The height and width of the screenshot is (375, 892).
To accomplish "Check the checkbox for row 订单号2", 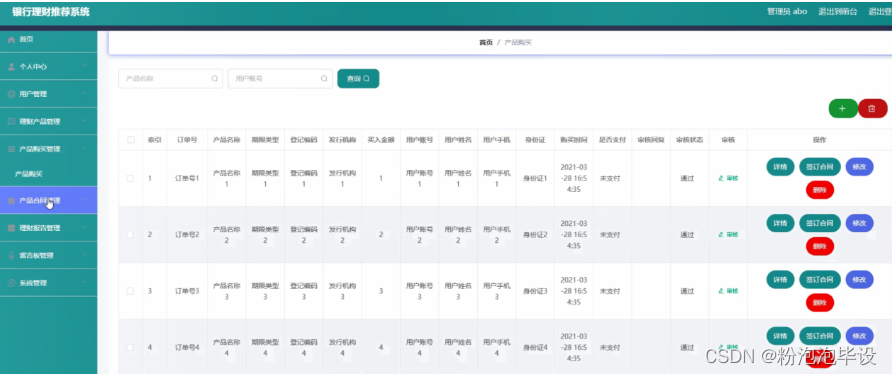I will (x=130, y=234).
